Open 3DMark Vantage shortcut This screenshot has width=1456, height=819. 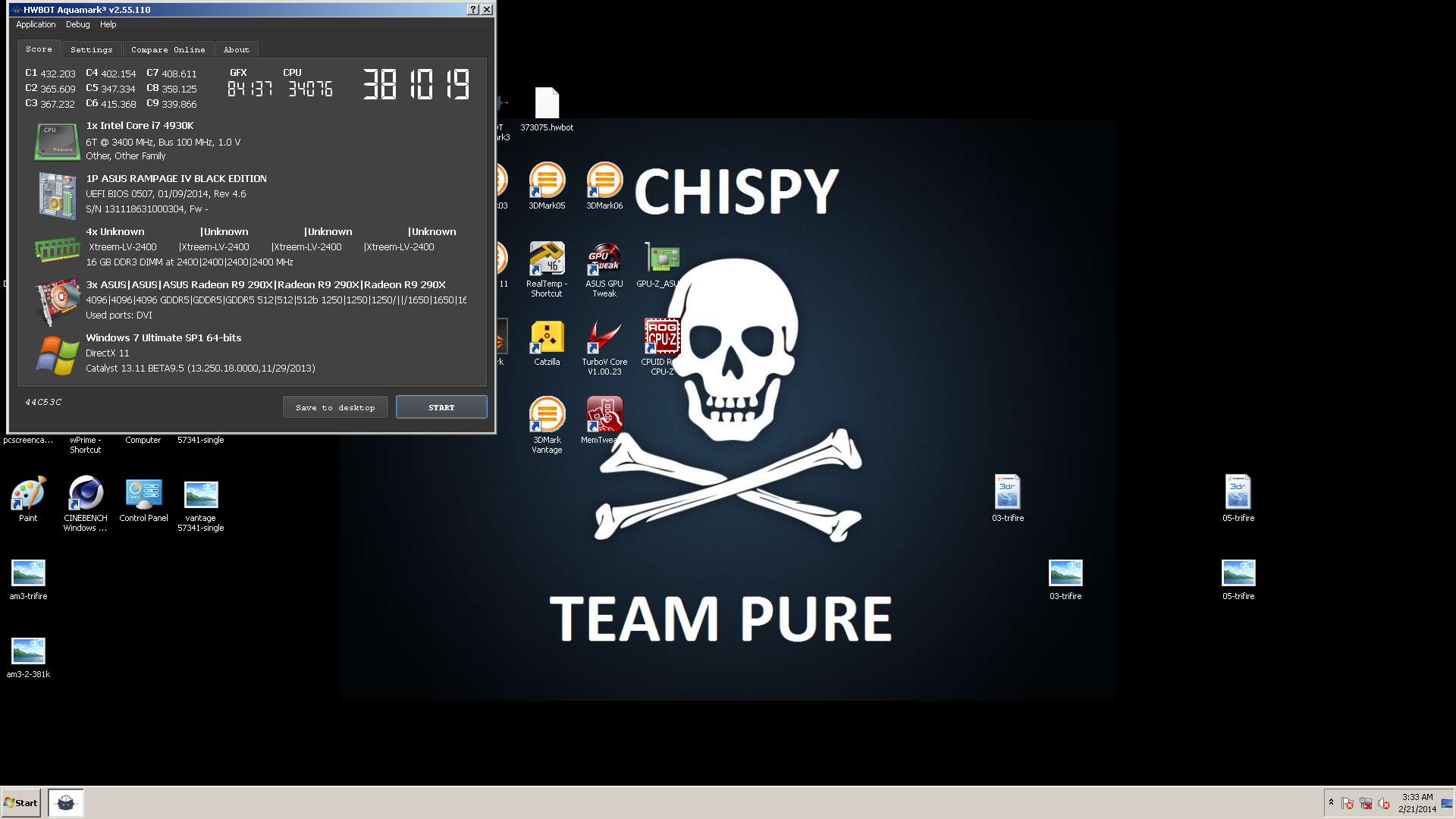(547, 425)
